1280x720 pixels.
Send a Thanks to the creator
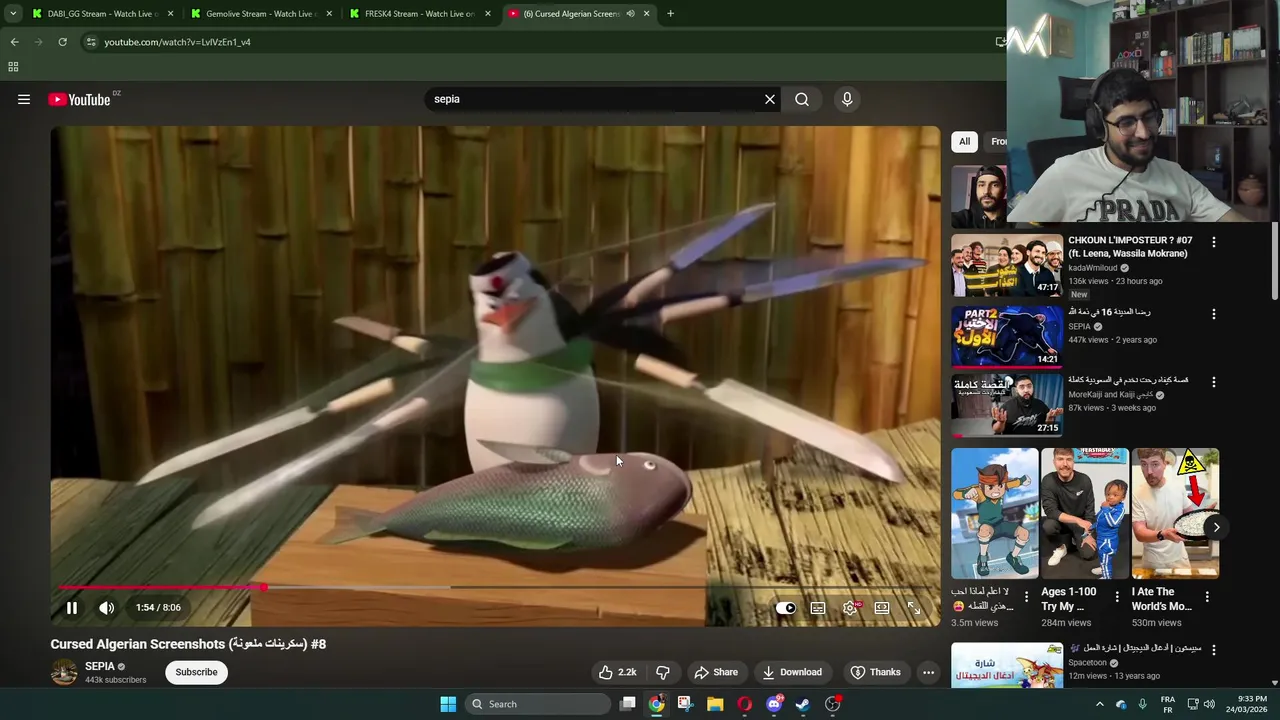pyautogui.click(x=875, y=672)
